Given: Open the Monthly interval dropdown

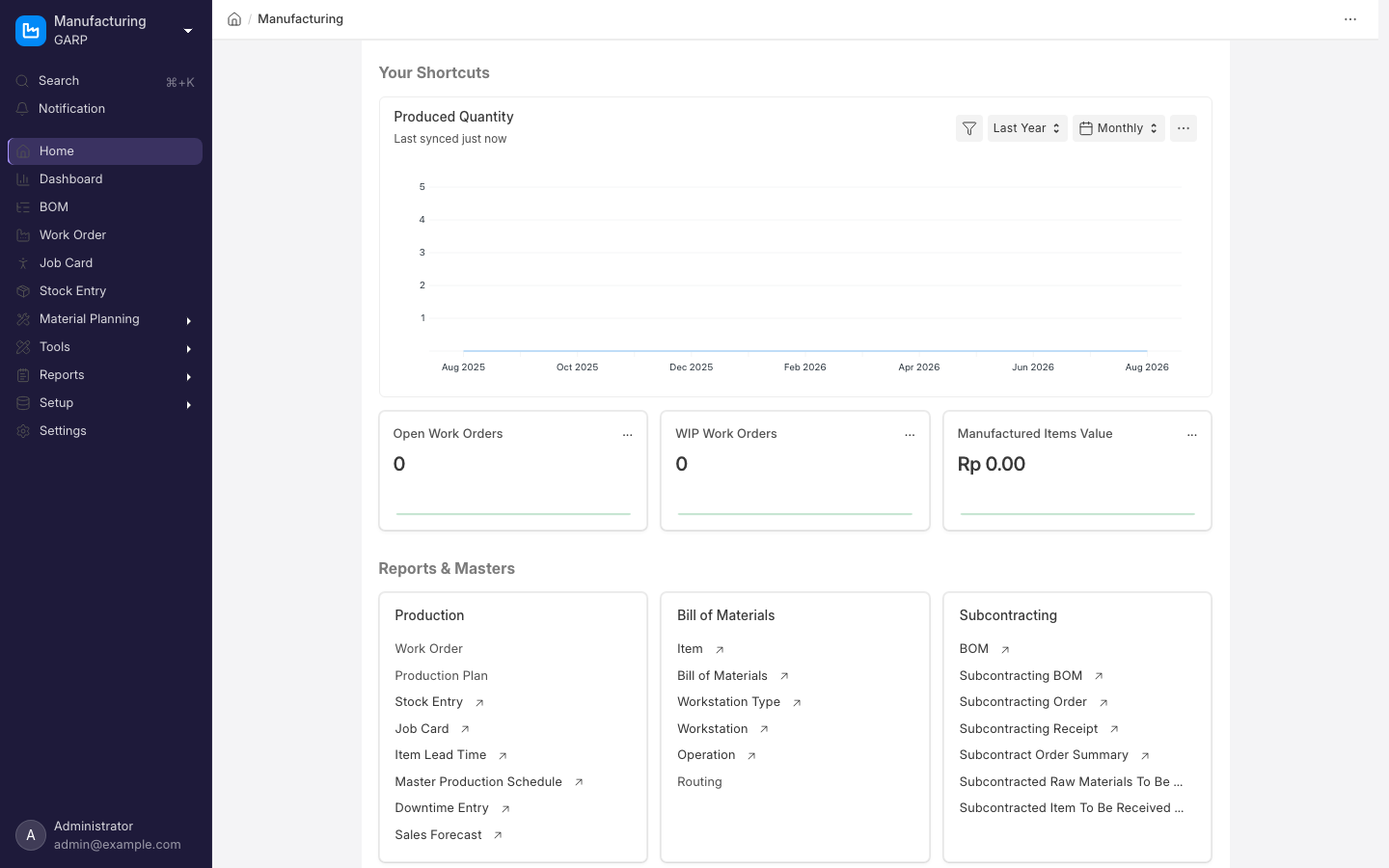Looking at the screenshot, I should [1119, 128].
